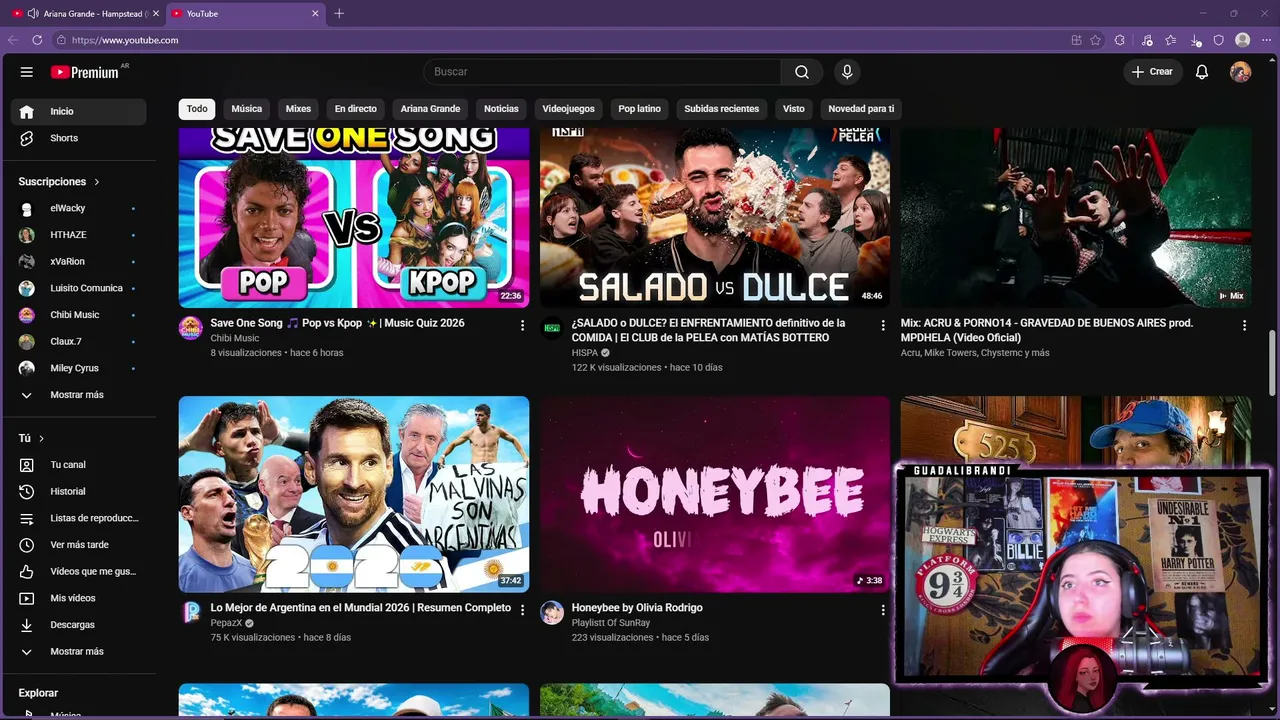1280x720 pixels.
Task: Go to Inicio in the sidebar
Action: (x=78, y=112)
